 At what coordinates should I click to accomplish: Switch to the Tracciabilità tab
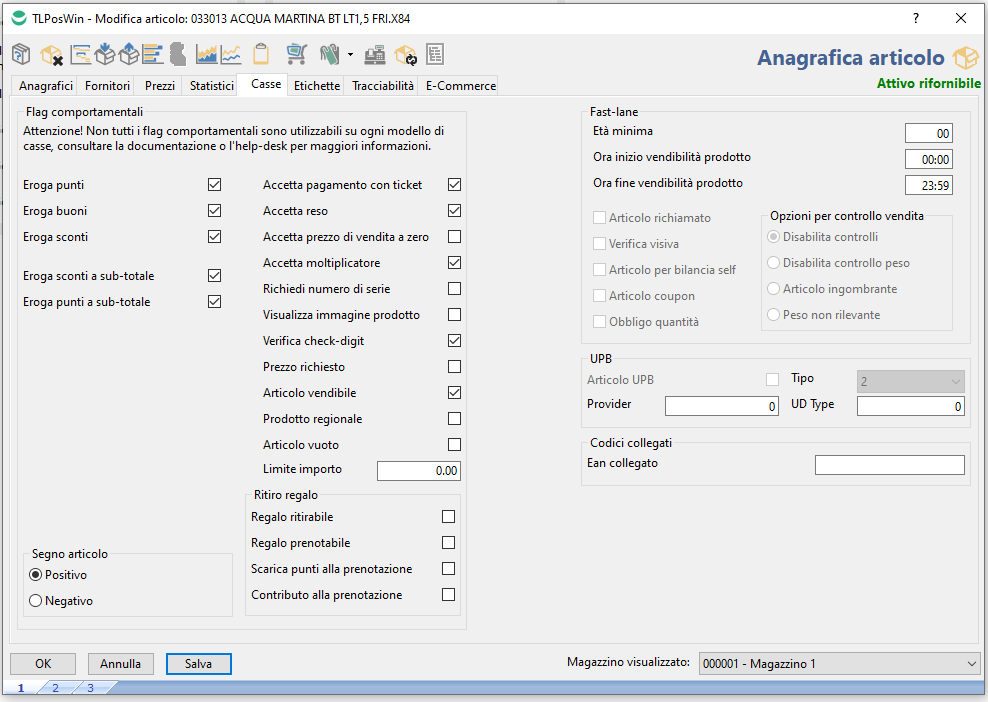pyautogui.click(x=382, y=85)
